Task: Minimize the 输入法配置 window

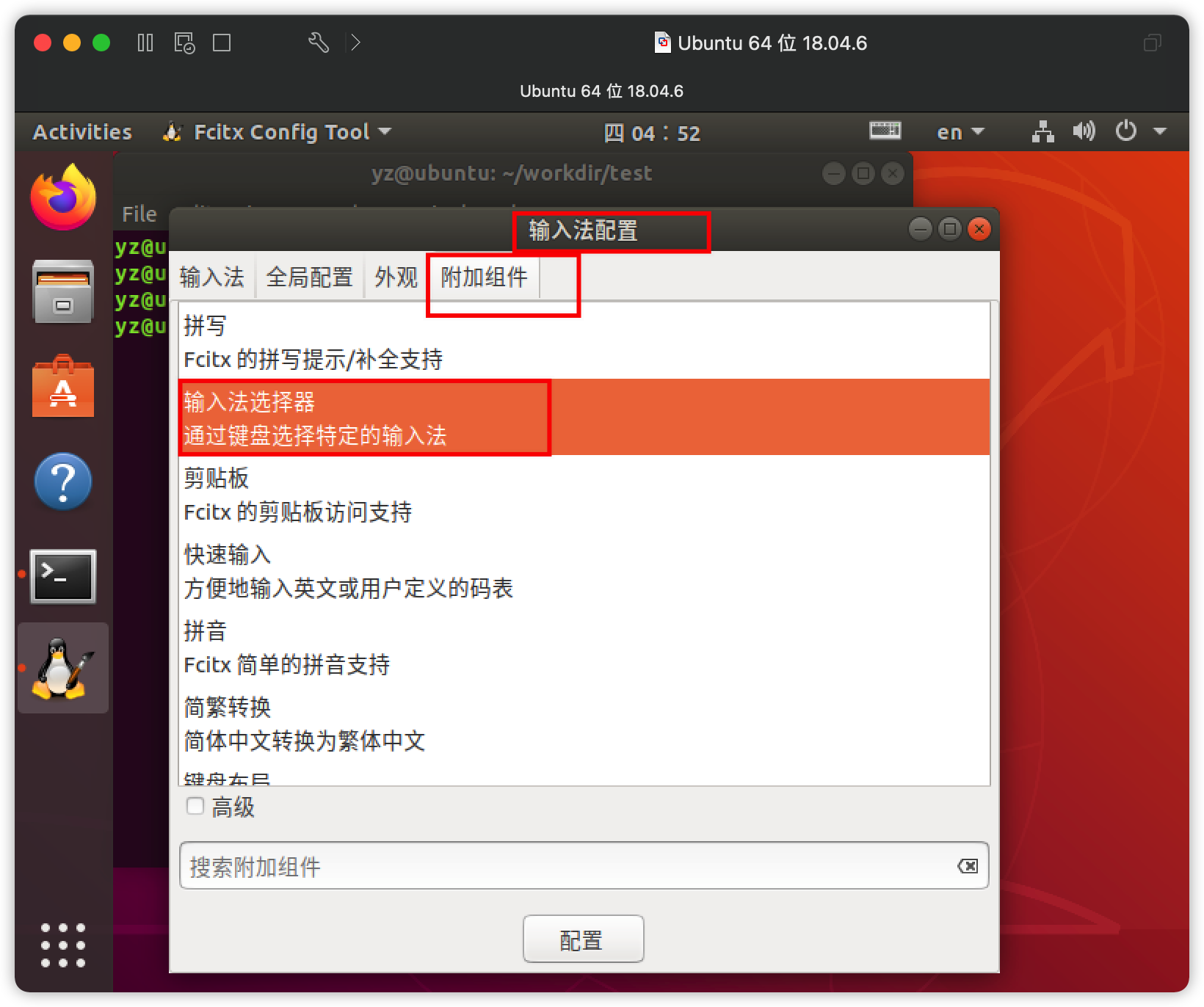Action: [x=920, y=229]
